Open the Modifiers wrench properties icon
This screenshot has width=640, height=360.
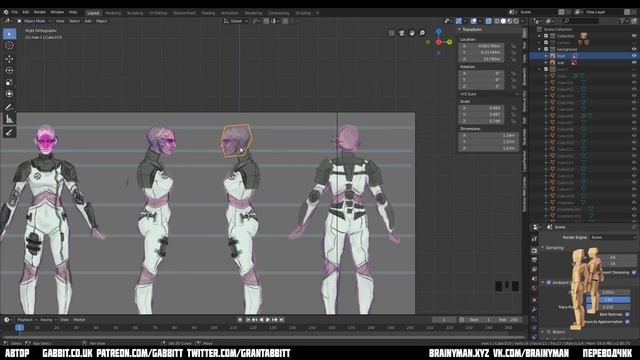point(534,309)
